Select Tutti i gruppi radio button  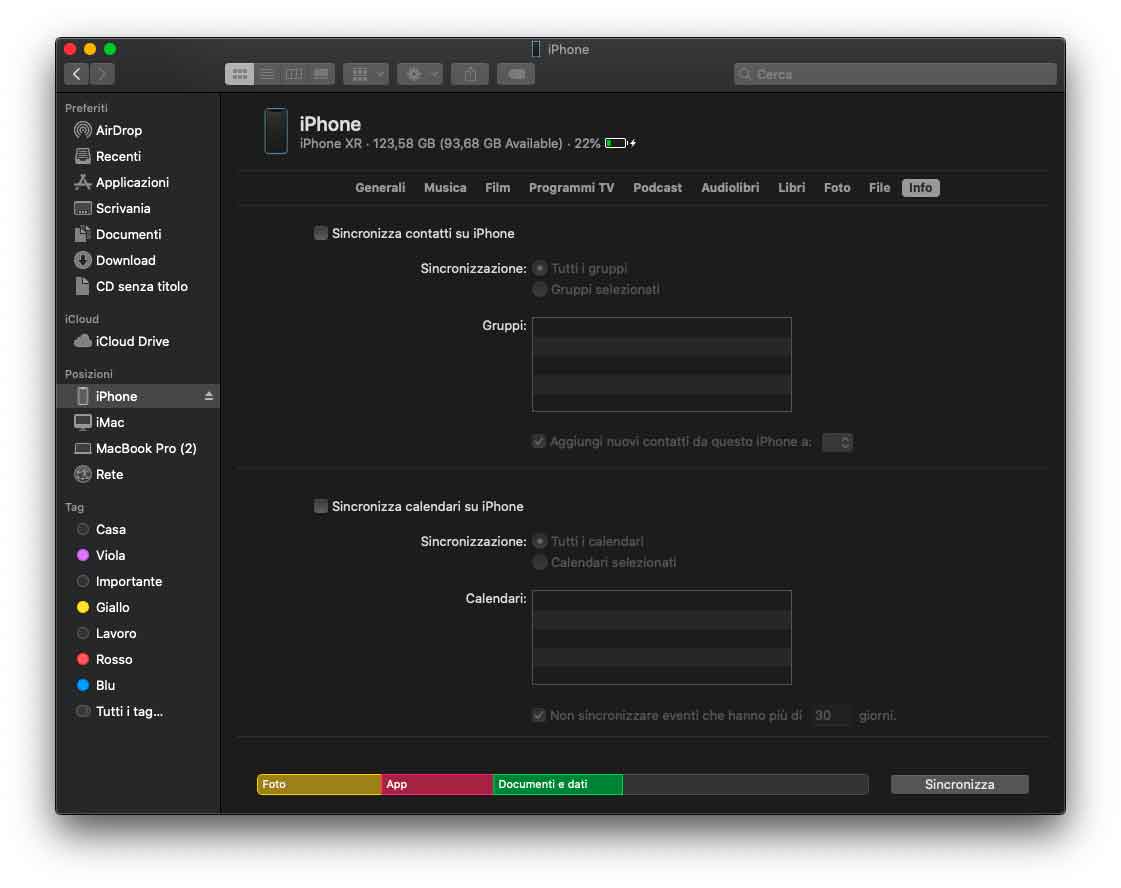point(540,268)
